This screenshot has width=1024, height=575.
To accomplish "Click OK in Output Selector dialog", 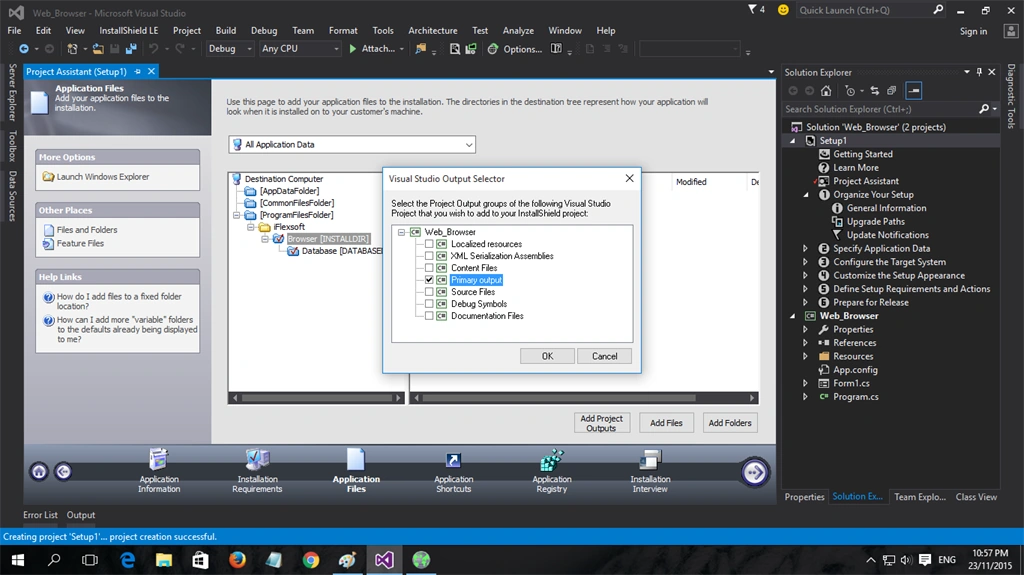I will (x=547, y=356).
